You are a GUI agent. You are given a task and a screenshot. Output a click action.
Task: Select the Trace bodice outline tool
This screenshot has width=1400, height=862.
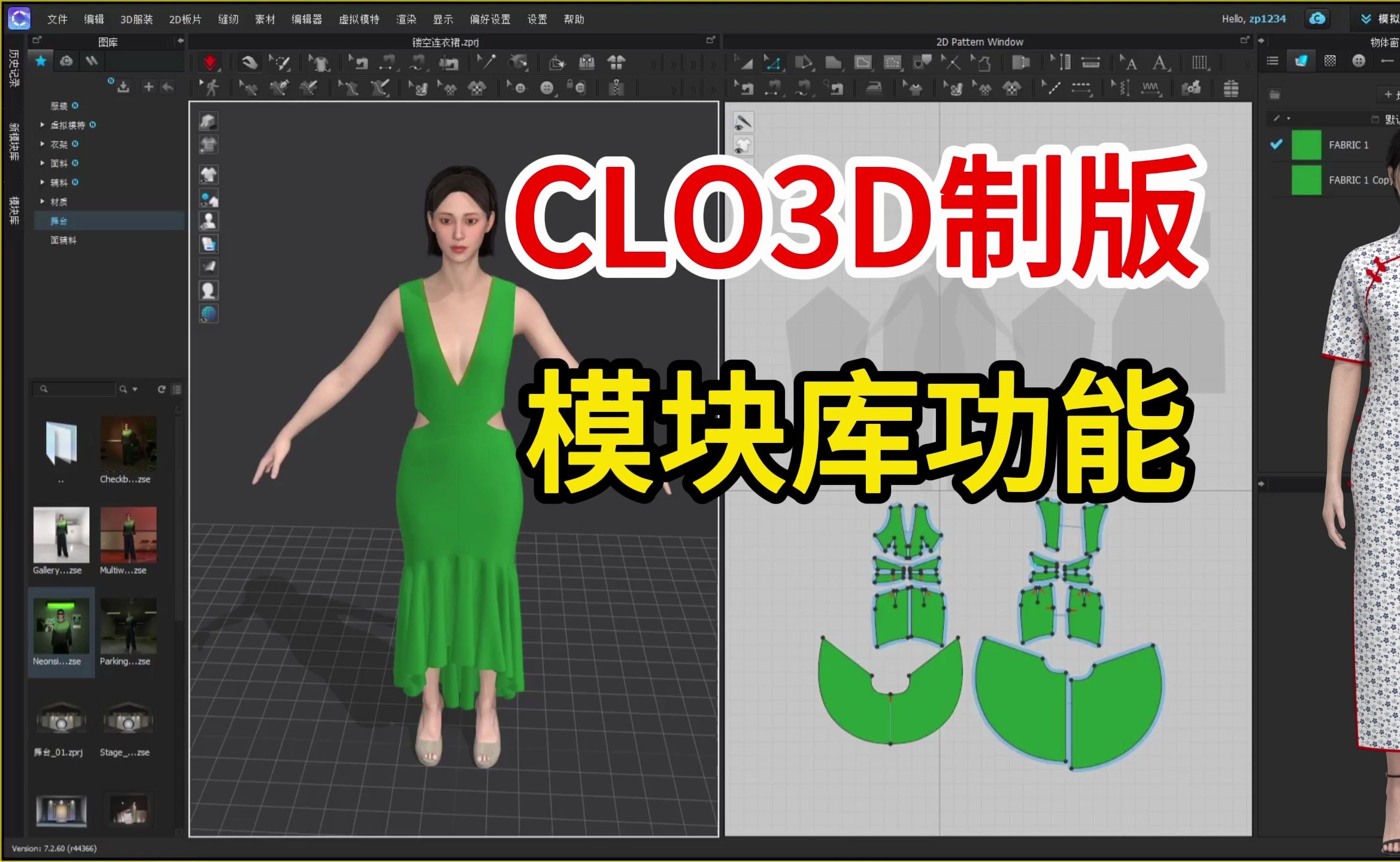(x=981, y=63)
